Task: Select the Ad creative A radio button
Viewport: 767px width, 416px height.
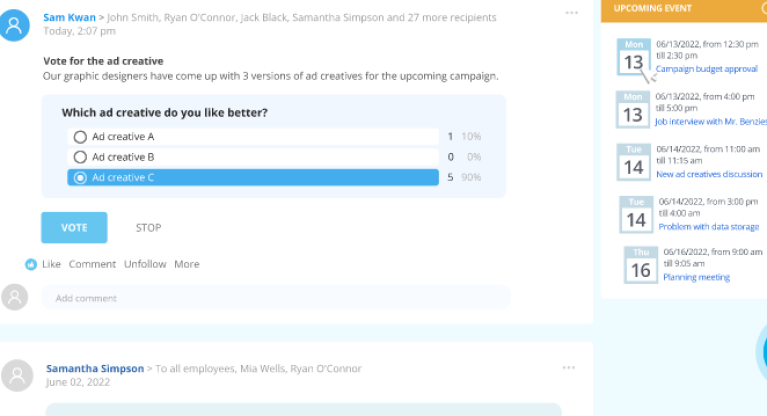Action: (x=80, y=137)
